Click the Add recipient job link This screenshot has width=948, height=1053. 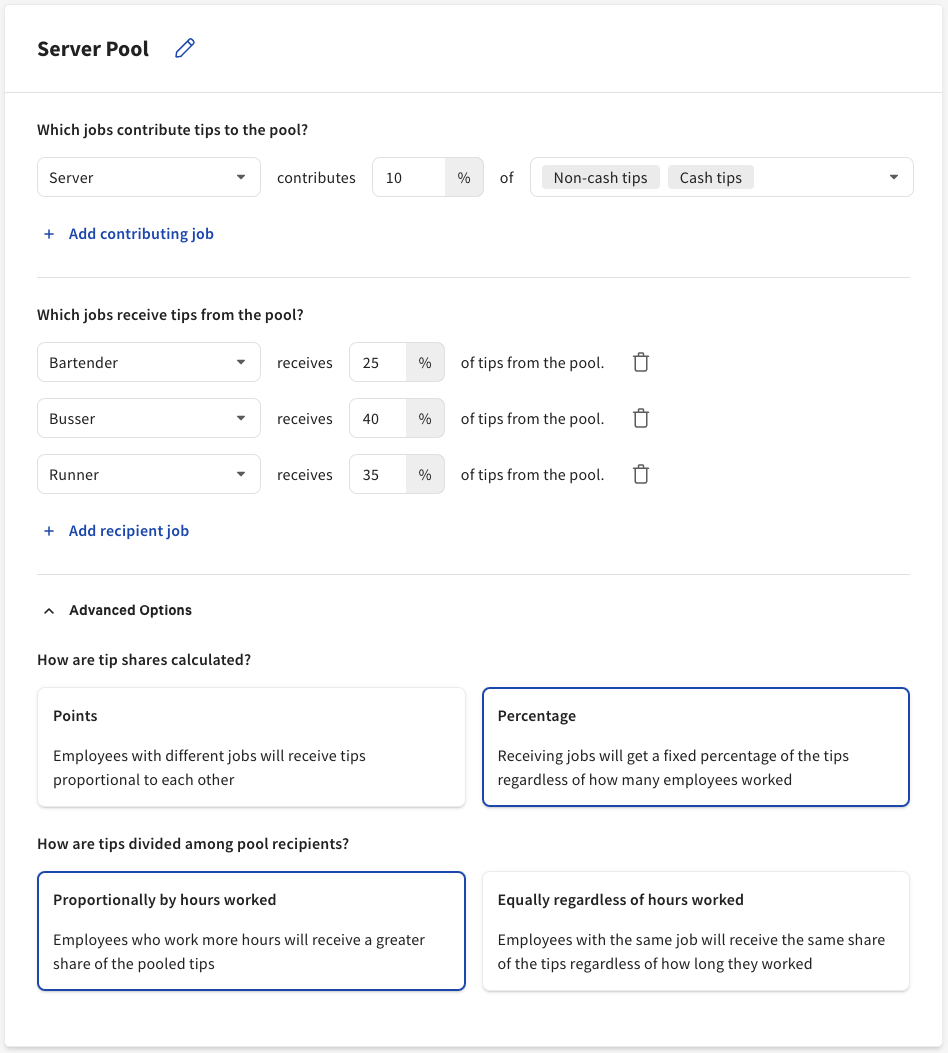click(x=129, y=530)
